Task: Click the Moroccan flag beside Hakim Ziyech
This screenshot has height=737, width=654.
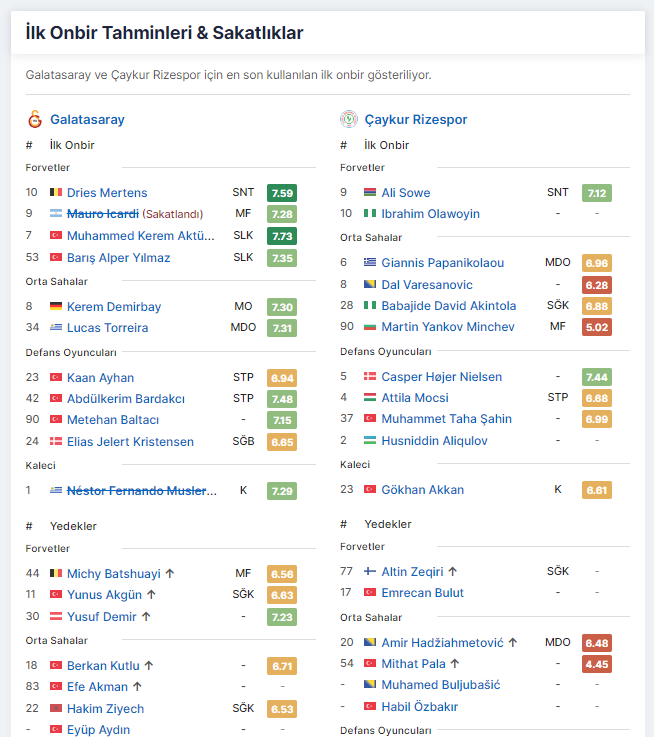Action: click(56, 708)
